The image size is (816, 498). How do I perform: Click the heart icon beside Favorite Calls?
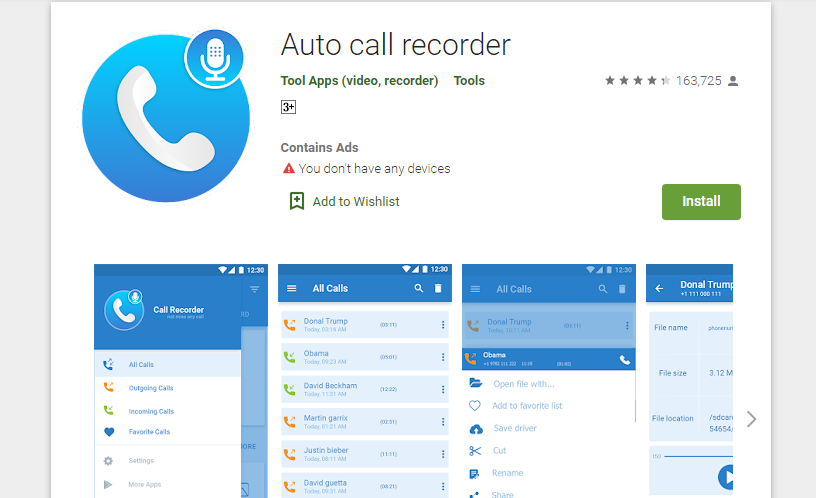coord(109,431)
